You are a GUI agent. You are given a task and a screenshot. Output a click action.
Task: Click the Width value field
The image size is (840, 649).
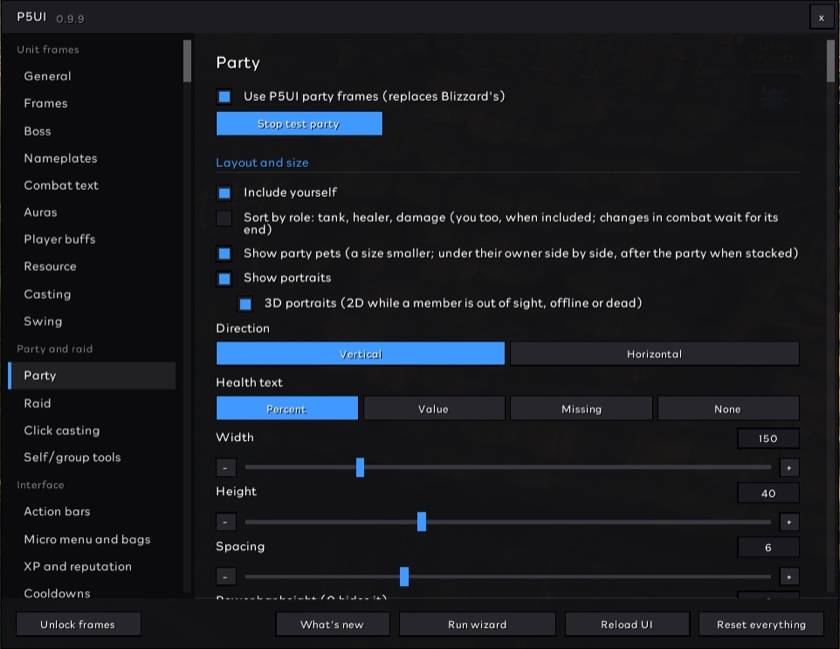768,438
